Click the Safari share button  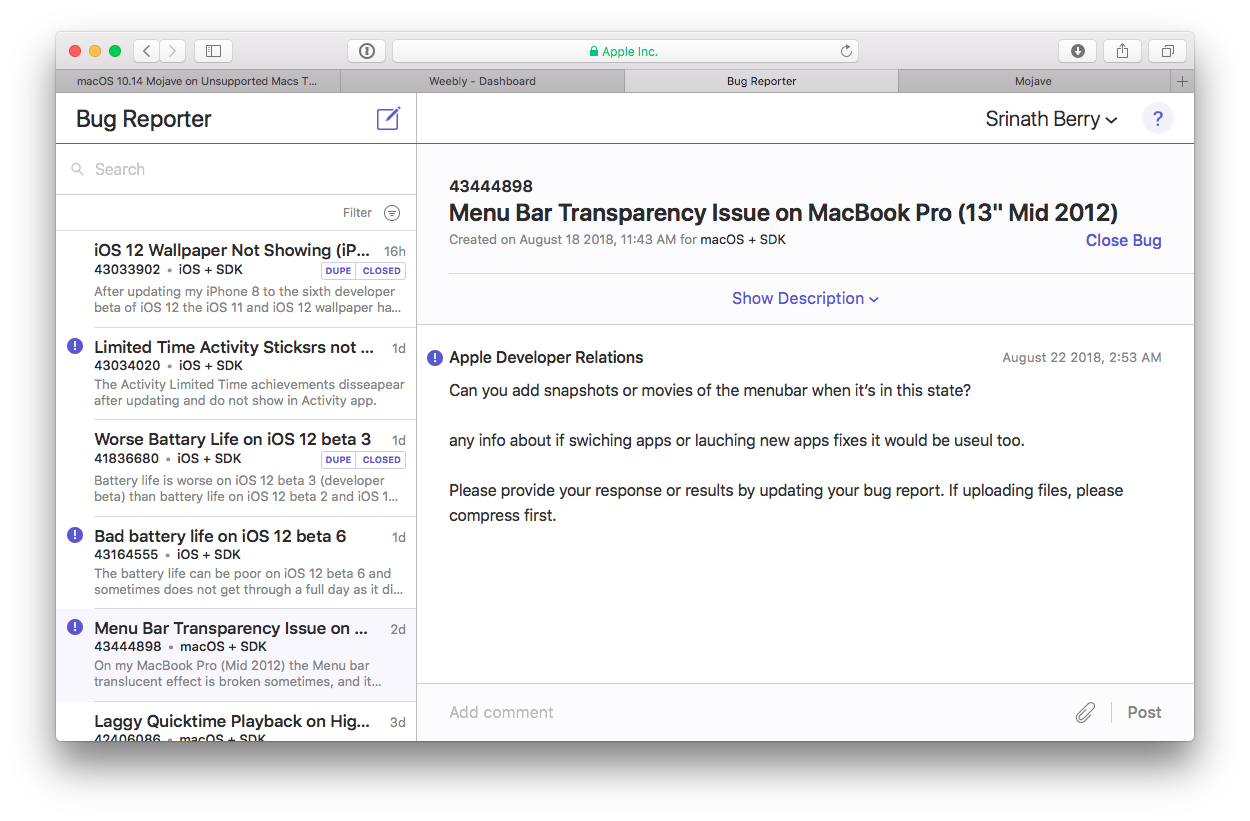point(1122,51)
